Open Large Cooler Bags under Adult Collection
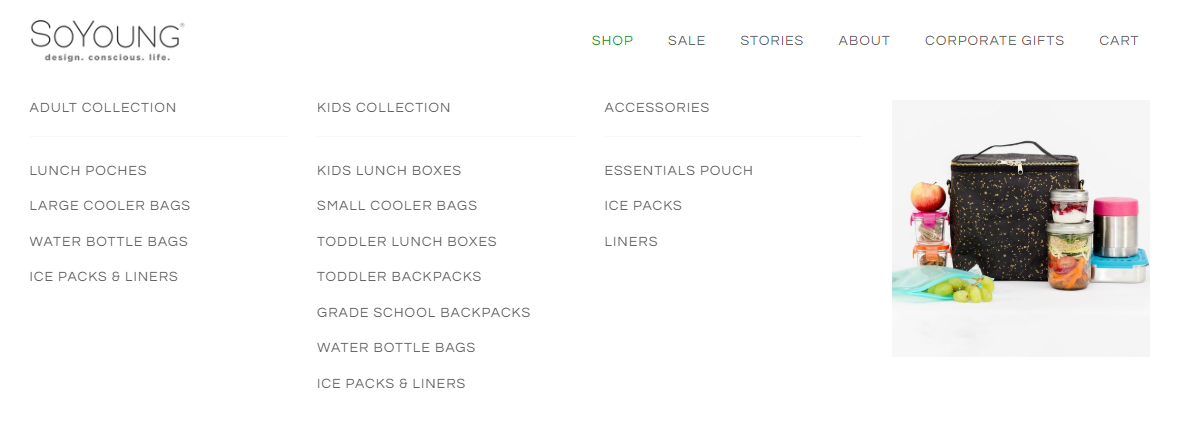The image size is (1203, 423). (110, 206)
